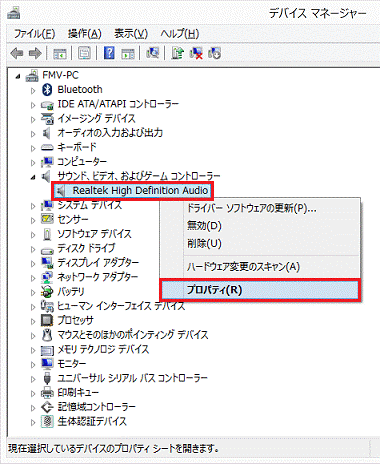The image size is (380, 464).
Task: Select the メモリ テクノロジ デバイス row
Action: (x=103, y=349)
